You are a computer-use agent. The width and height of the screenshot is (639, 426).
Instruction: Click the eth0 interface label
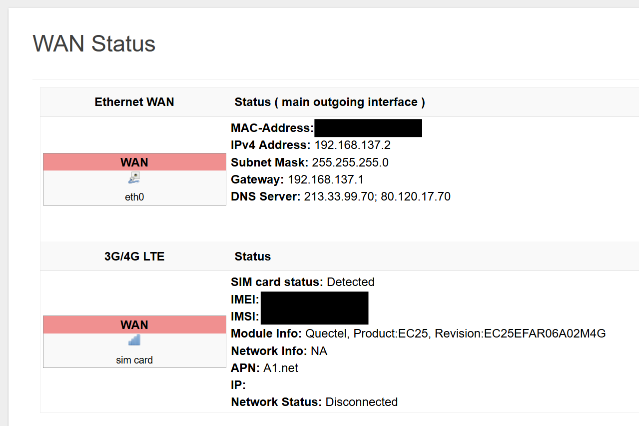point(134,197)
